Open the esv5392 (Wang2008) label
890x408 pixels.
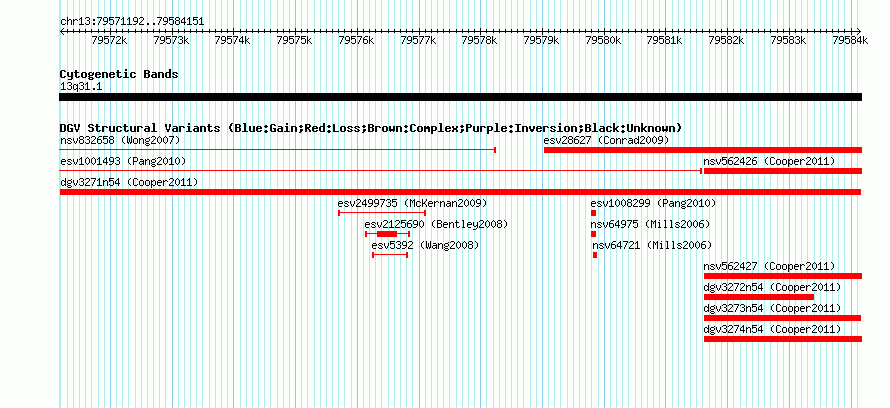coord(425,245)
